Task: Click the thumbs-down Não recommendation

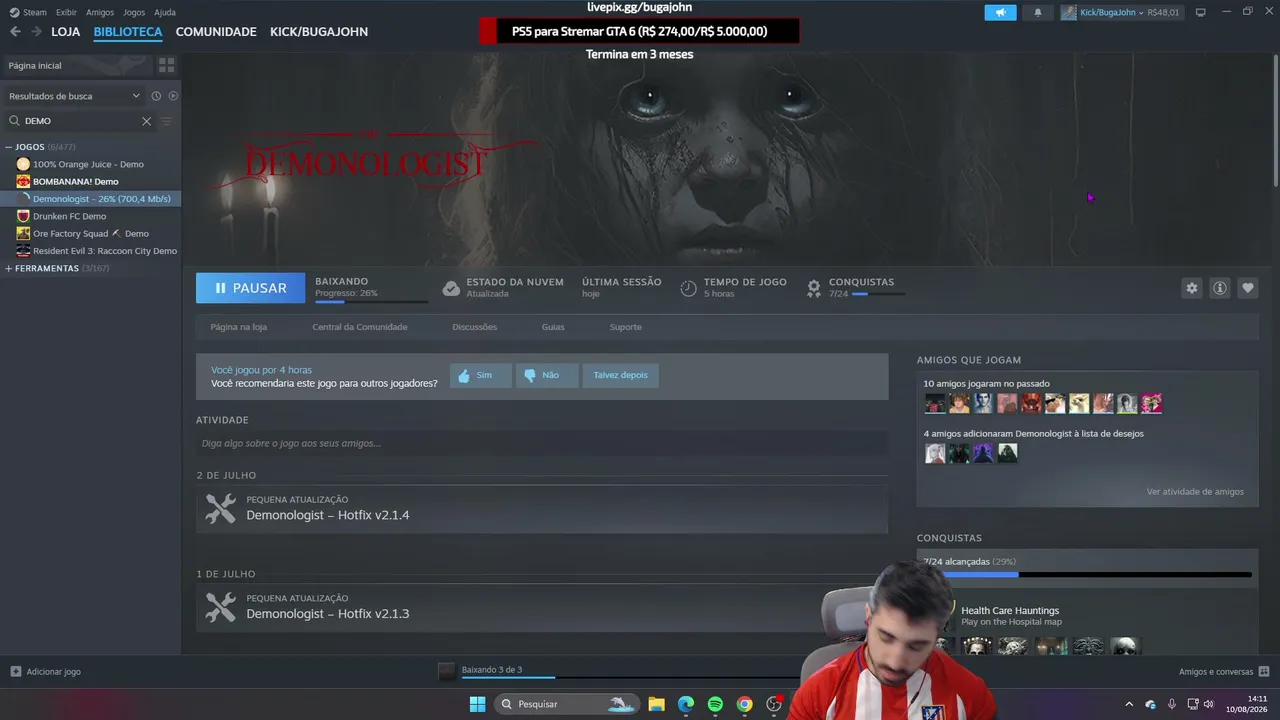Action: [547, 375]
